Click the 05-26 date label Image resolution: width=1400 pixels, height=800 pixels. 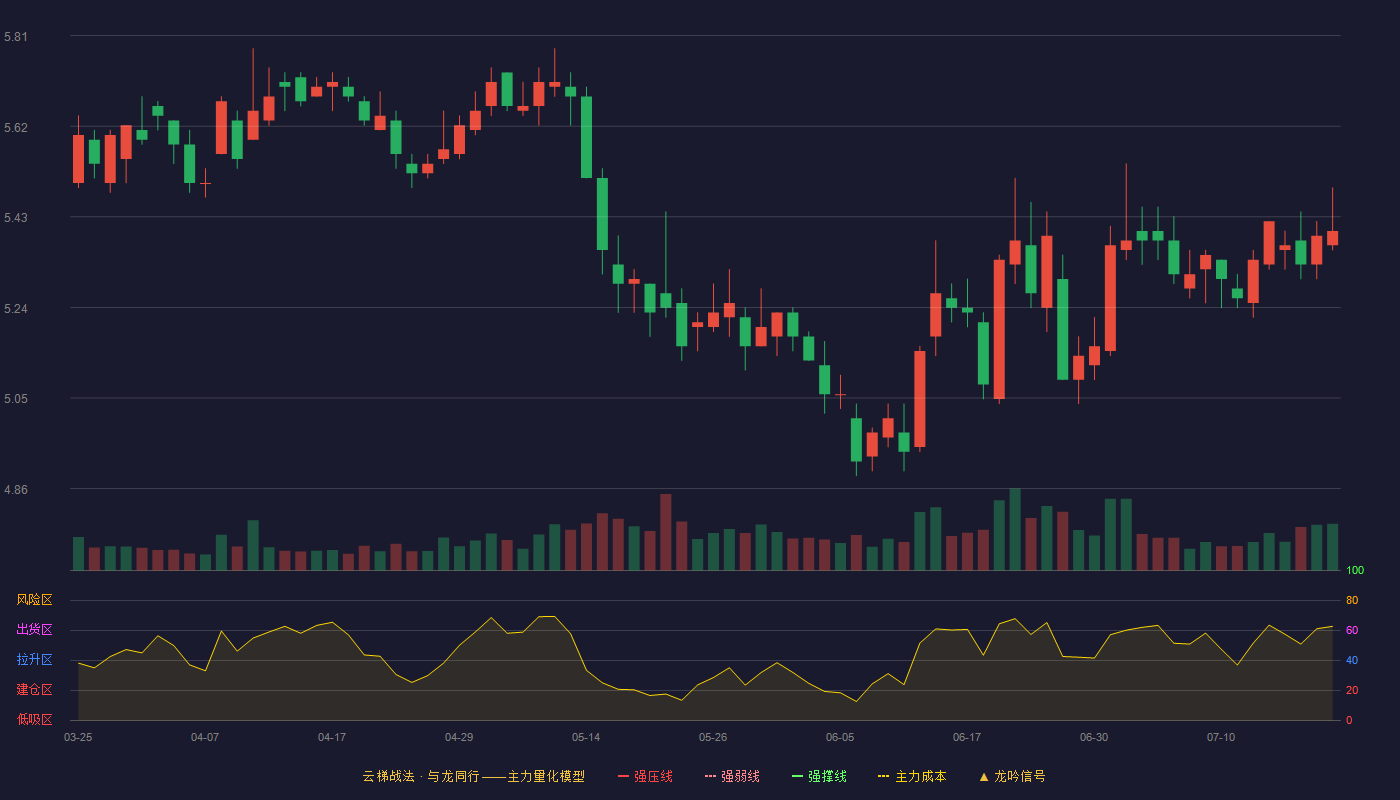tap(713, 737)
